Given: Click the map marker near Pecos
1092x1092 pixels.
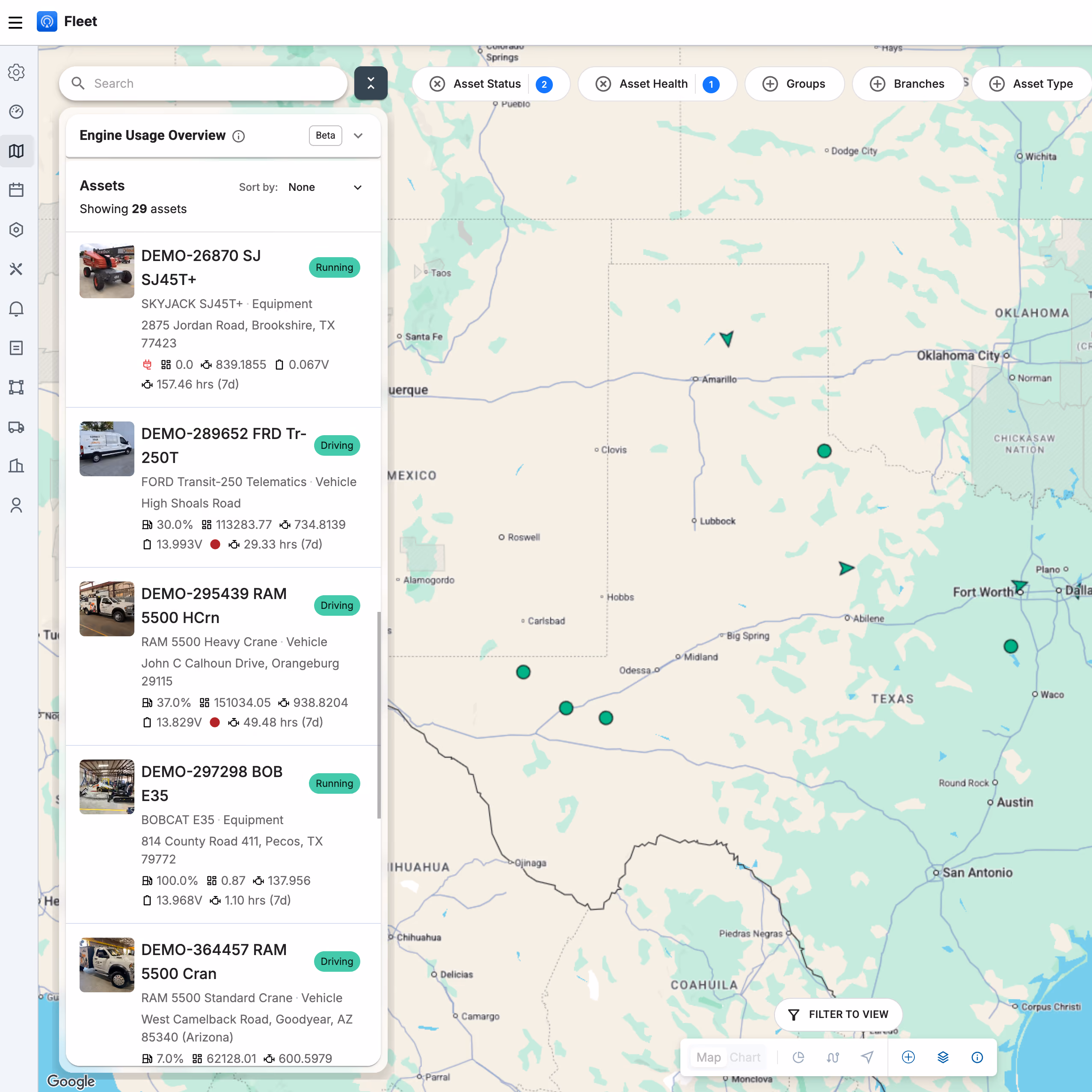Looking at the screenshot, I should (566, 708).
